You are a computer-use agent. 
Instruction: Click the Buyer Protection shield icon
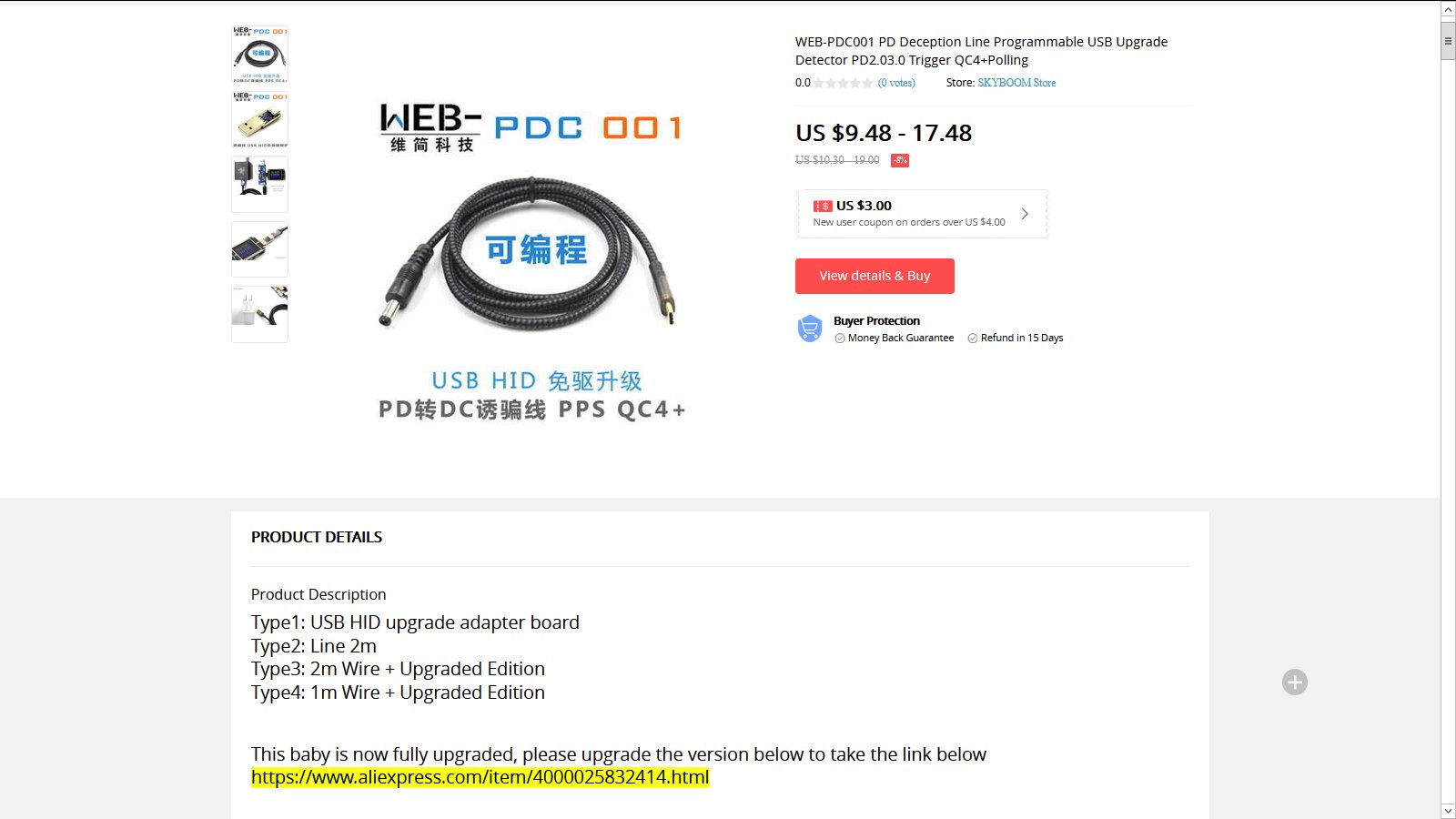pyautogui.click(x=809, y=329)
